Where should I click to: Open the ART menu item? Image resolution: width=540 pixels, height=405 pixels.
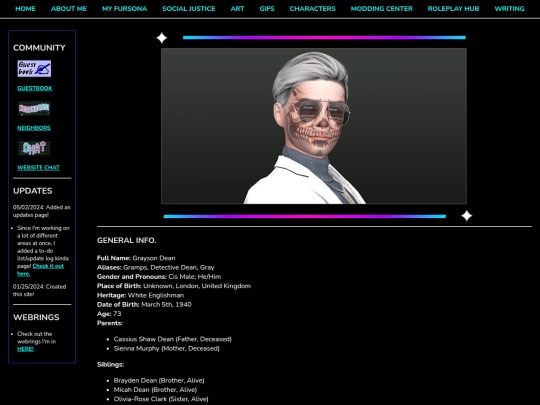tap(237, 9)
